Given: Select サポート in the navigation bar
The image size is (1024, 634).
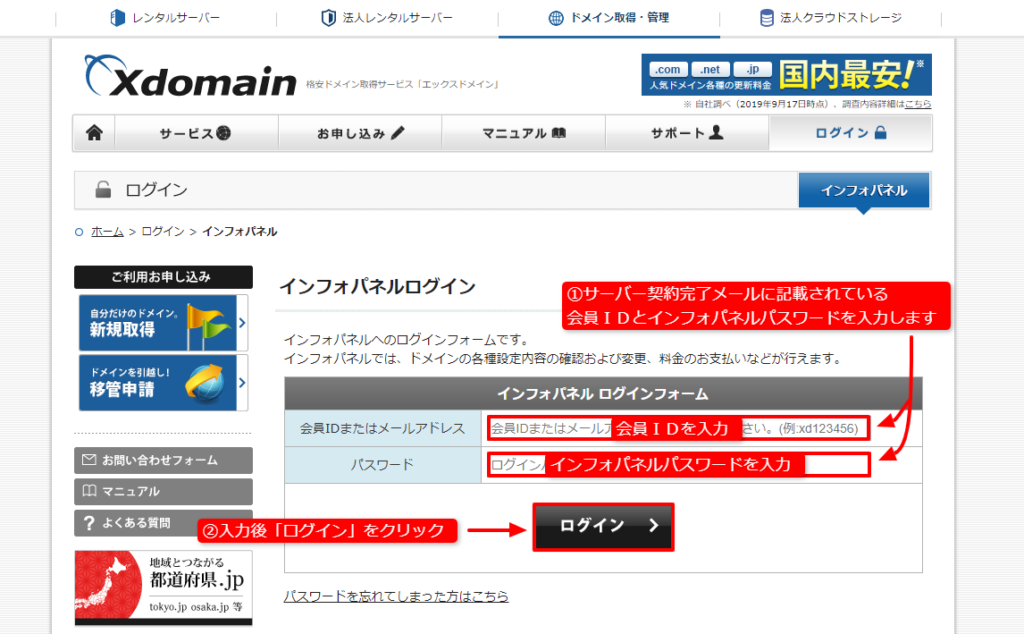Looking at the screenshot, I should [x=687, y=133].
